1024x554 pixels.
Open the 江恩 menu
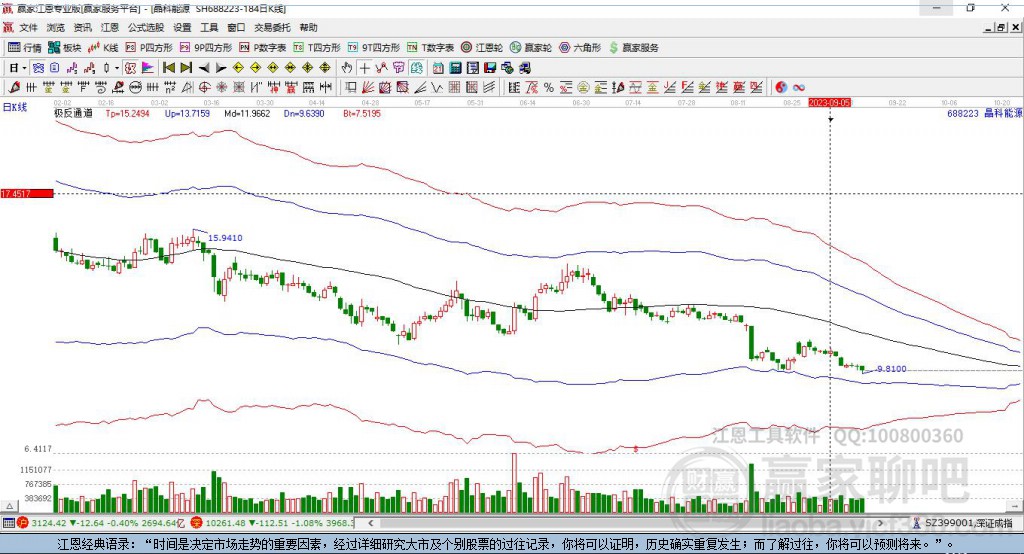[x=110, y=27]
